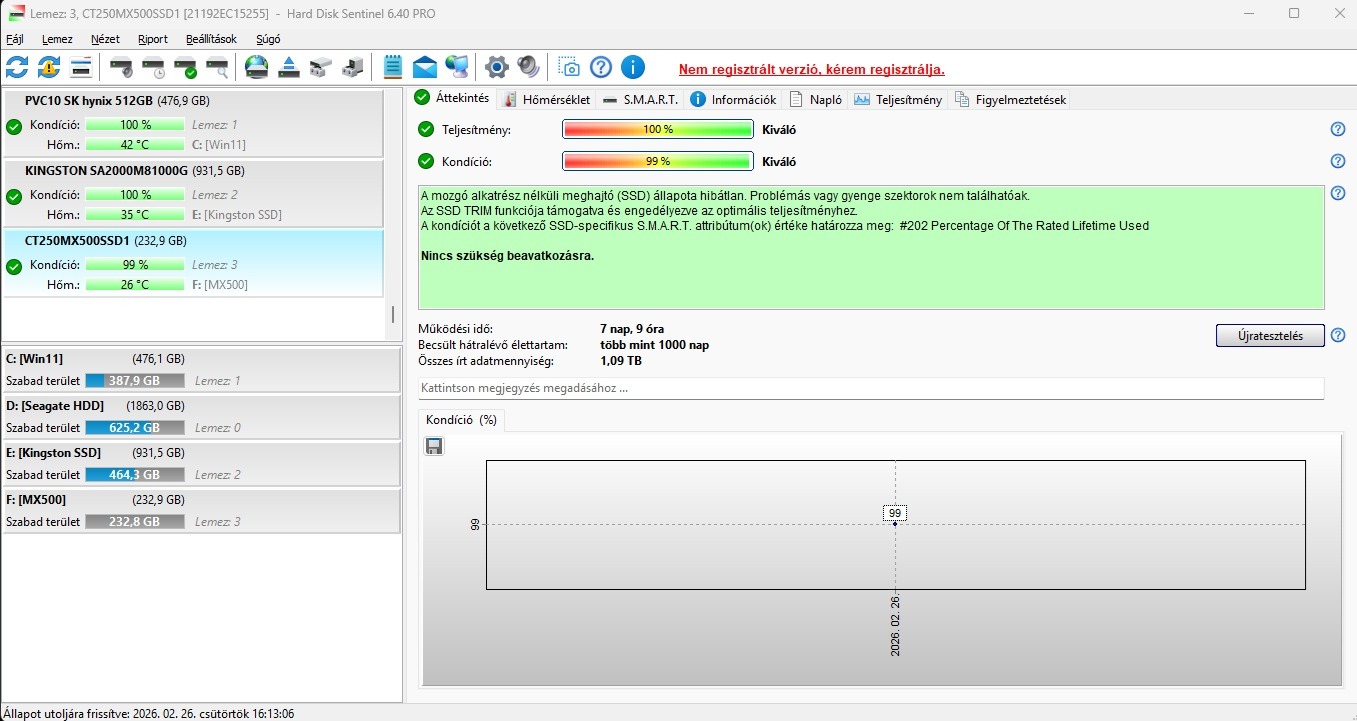This screenshot has width=1357, height=721.
Task: Open the blue notepad report icon
Action: [x=393, y=68]
